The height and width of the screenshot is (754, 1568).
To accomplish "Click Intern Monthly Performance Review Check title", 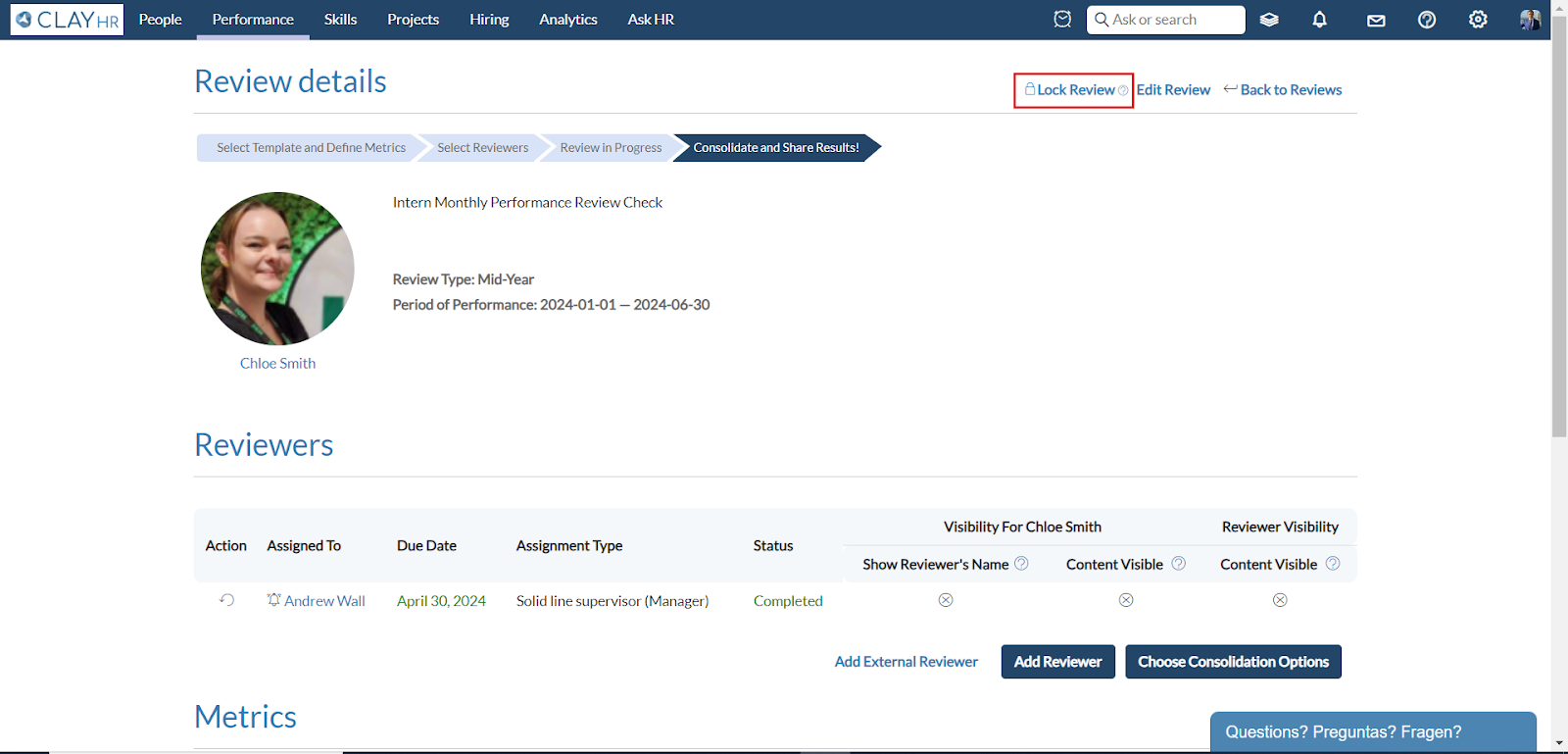I will (x=527, y=203).
